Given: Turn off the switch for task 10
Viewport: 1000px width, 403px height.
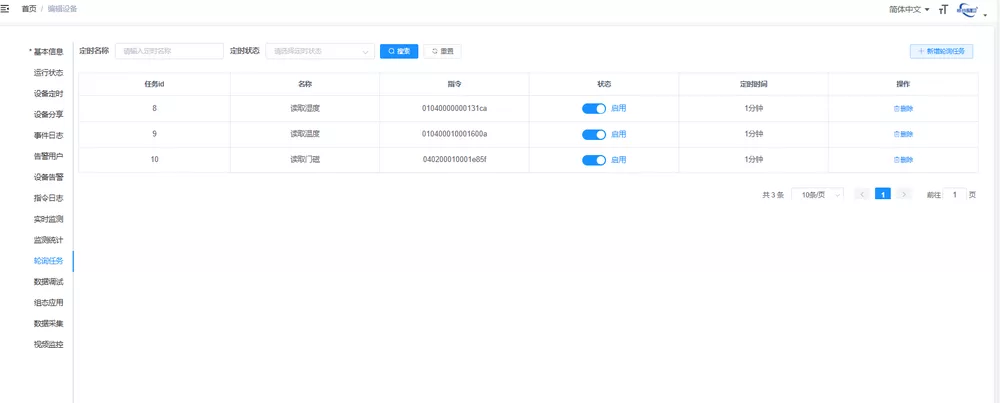Looking at the screenshot, I should [x=594, y=160].
